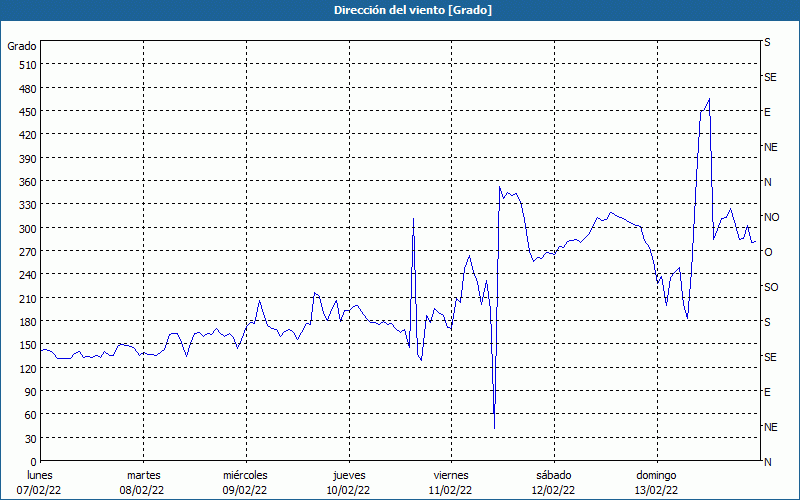Click the 'lunes' day label
Screen dimensions: 800x500
coord(40,476)
